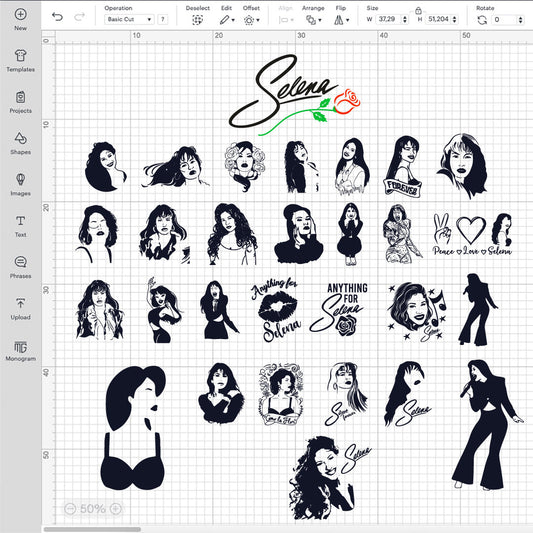Click the rotate angle field
Viewport: 533px width, 533px height.
click(x=505, y=20)
